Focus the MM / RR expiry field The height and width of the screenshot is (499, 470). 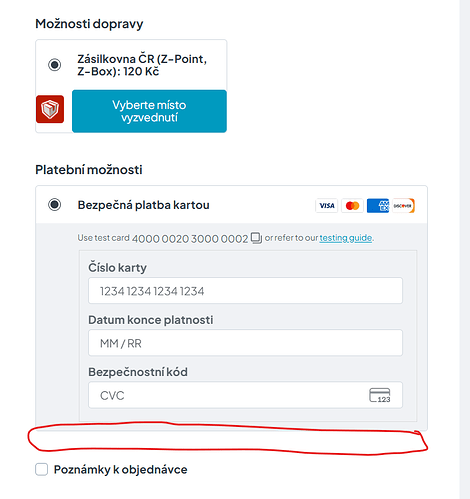click(245, 343)
